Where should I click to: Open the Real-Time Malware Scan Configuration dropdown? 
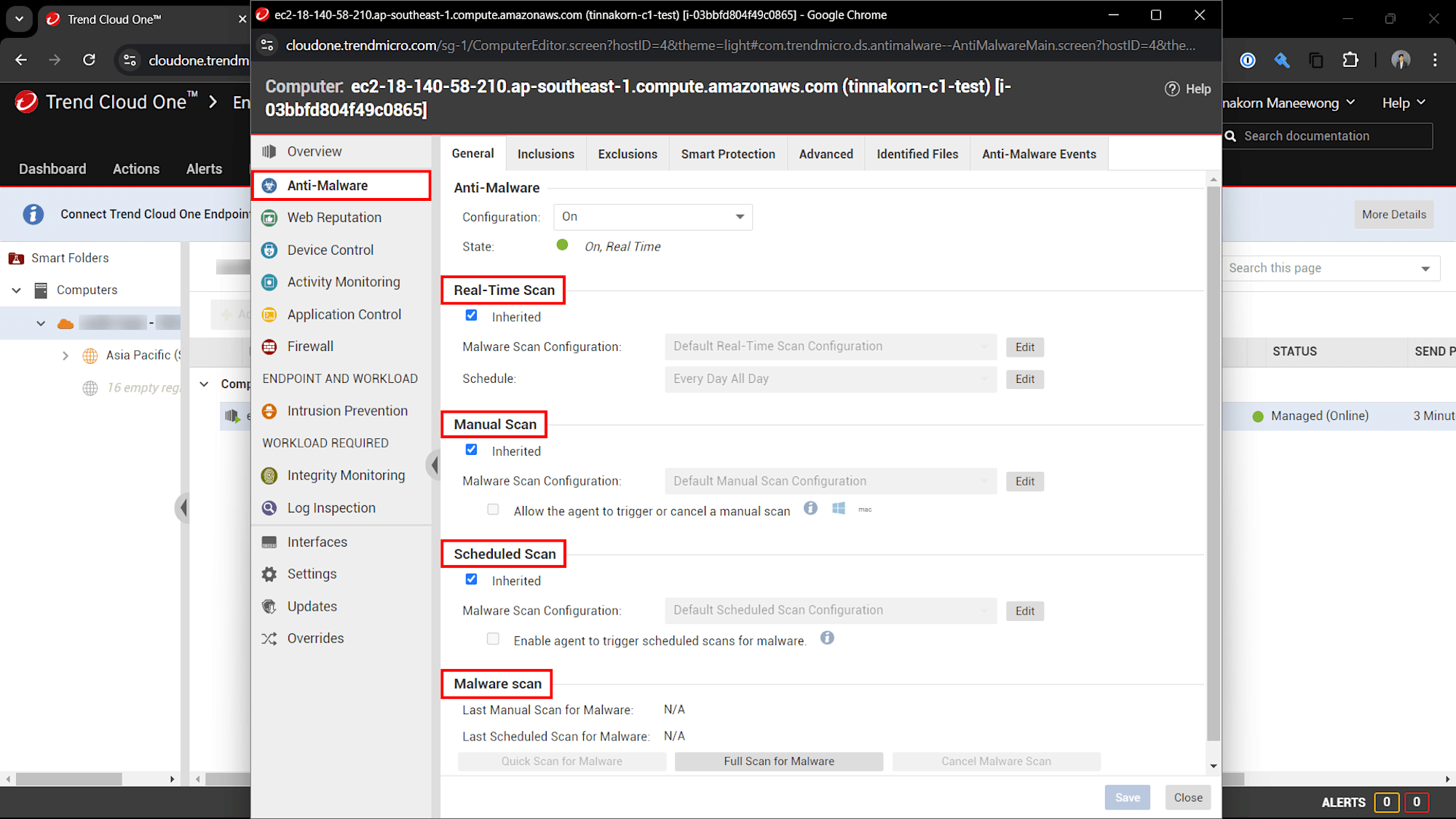pyautogui.click(x=831, y=347)
